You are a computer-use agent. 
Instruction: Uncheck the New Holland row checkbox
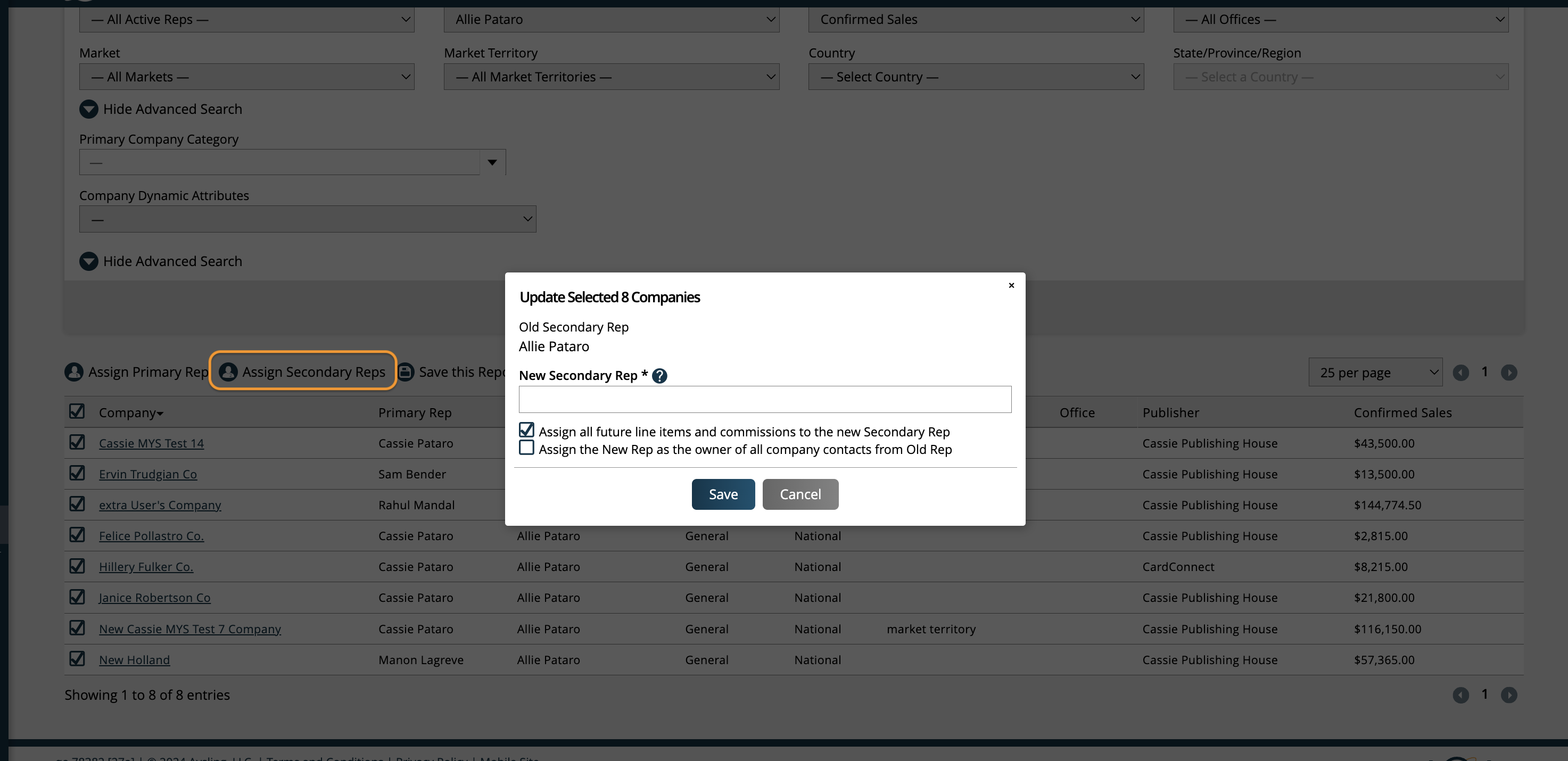tap(77, 659)
